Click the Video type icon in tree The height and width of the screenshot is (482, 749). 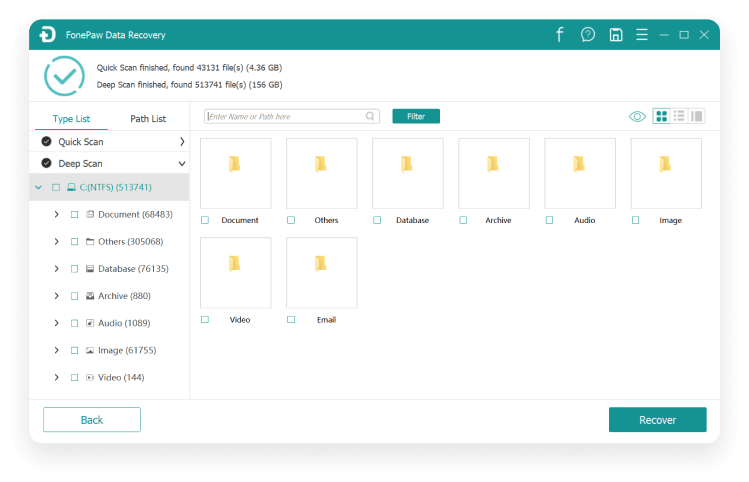coord(90,377)
